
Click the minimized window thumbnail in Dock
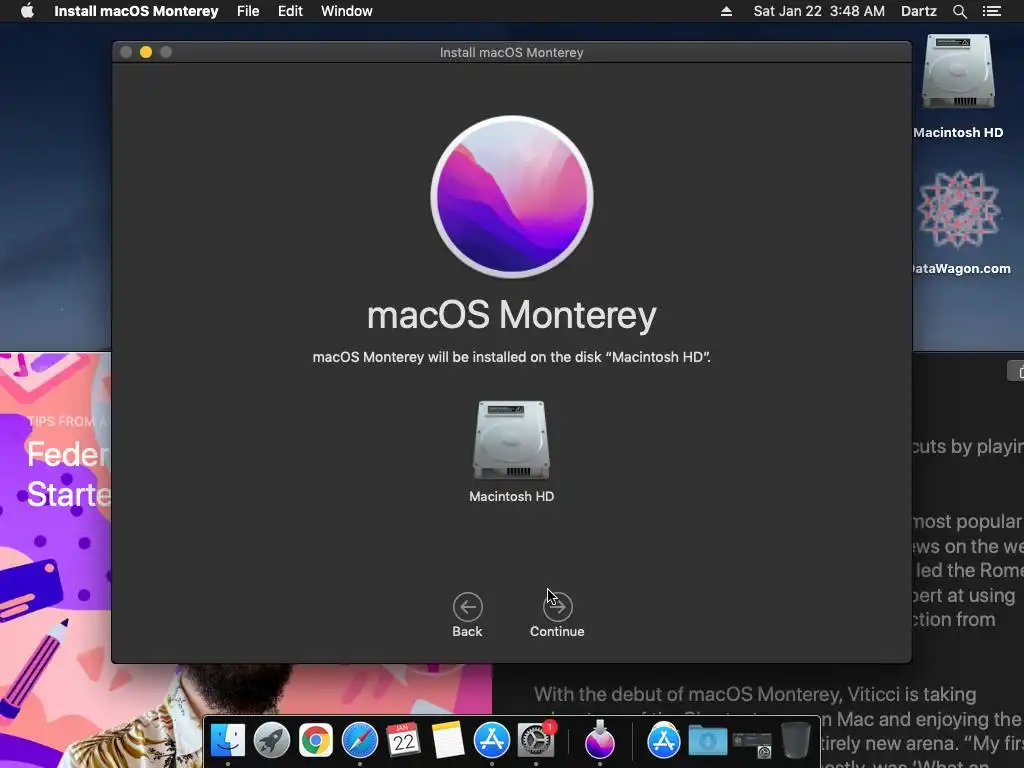pyautogui.click(x=752, y=743)
